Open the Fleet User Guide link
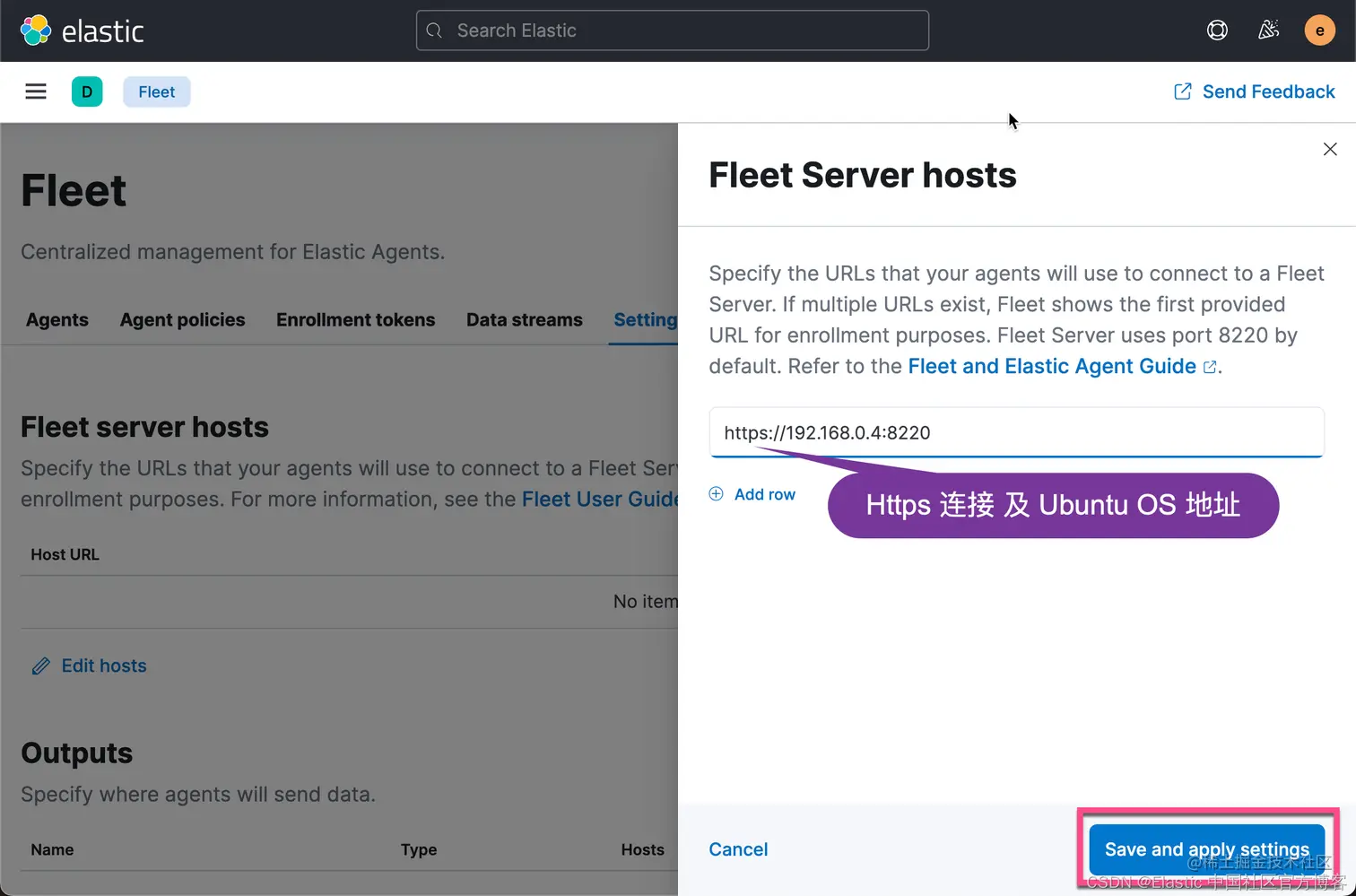Image resolution: width=1356 pixels, height=896 pixels. pos(599,499)
